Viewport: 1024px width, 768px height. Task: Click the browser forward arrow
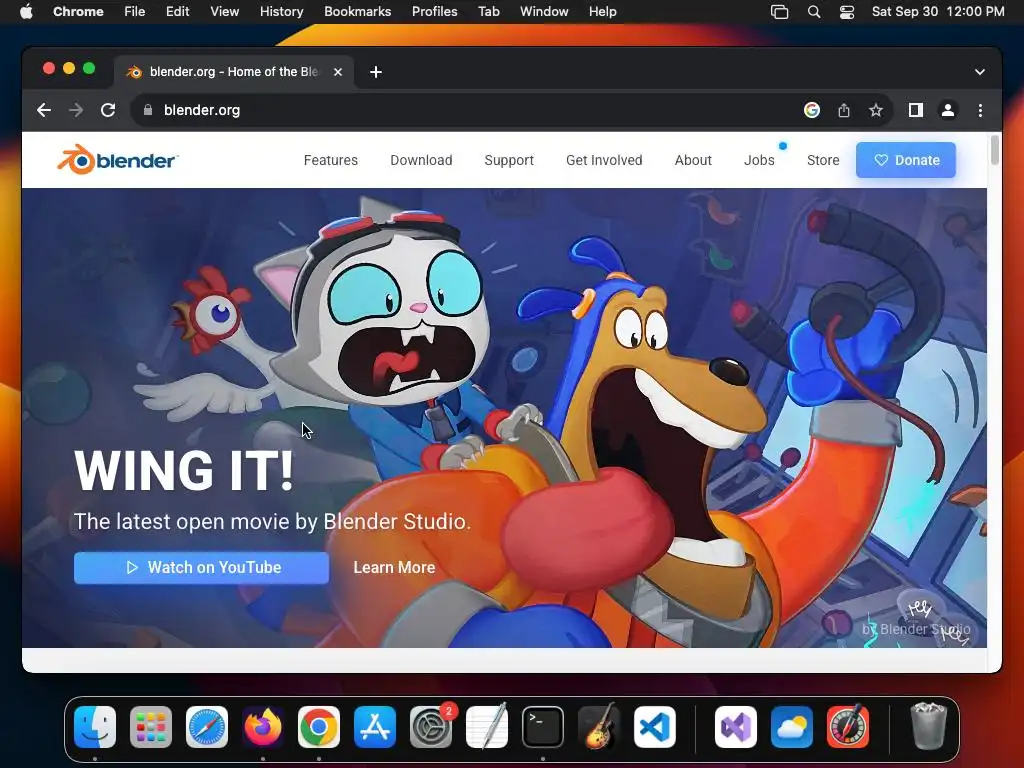coord(76,110)
